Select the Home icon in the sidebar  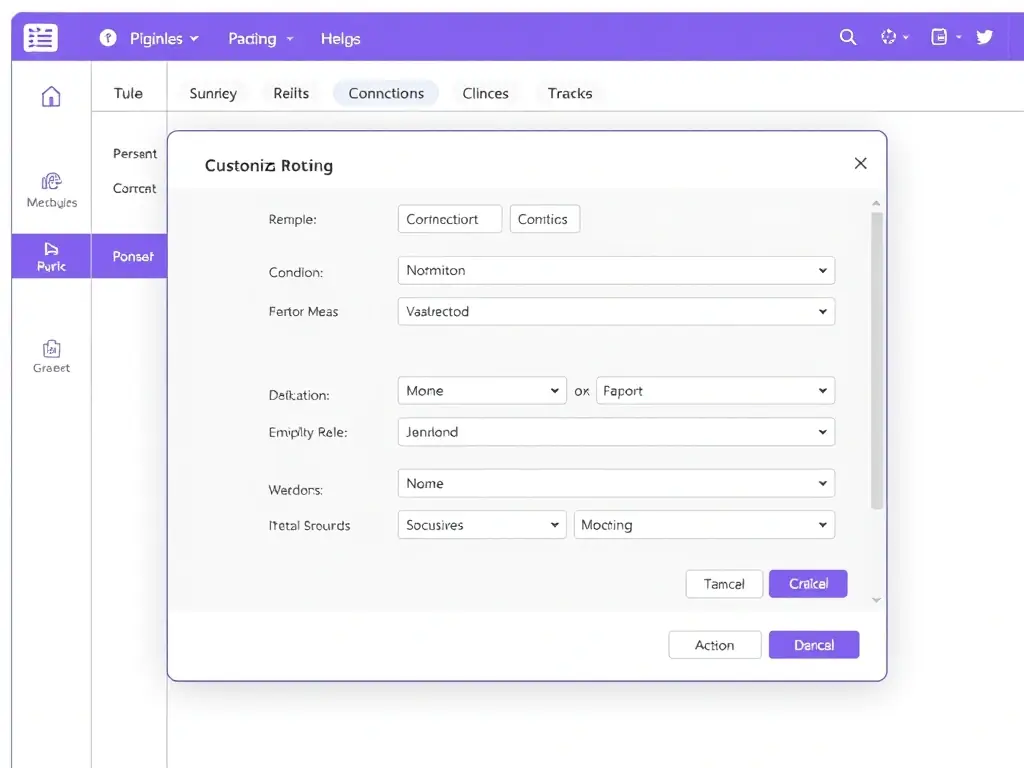click(x=50, y=96)
